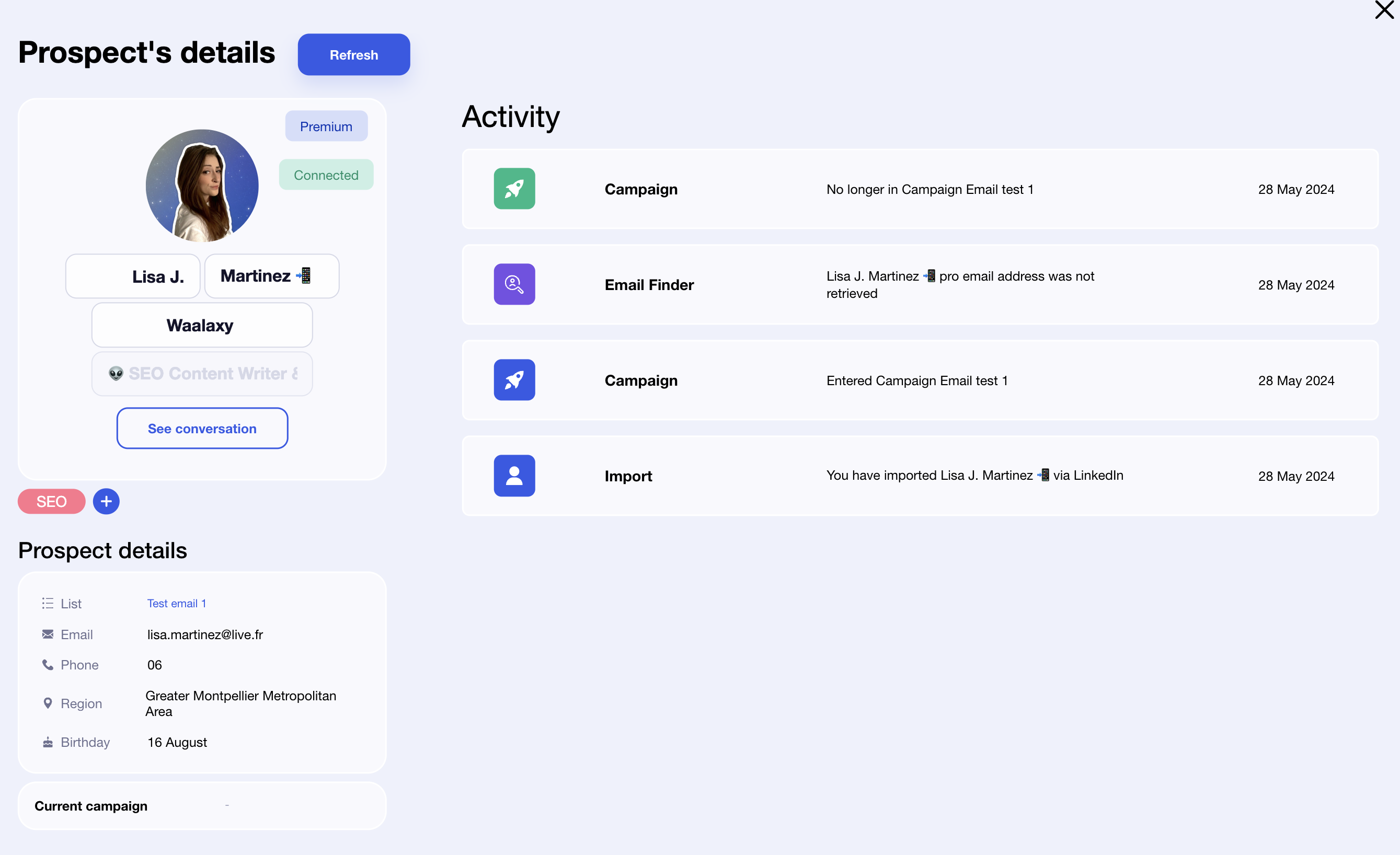The image size is (1400, 855).
Task: Click the See conversation link
Action: coord(201,428)
